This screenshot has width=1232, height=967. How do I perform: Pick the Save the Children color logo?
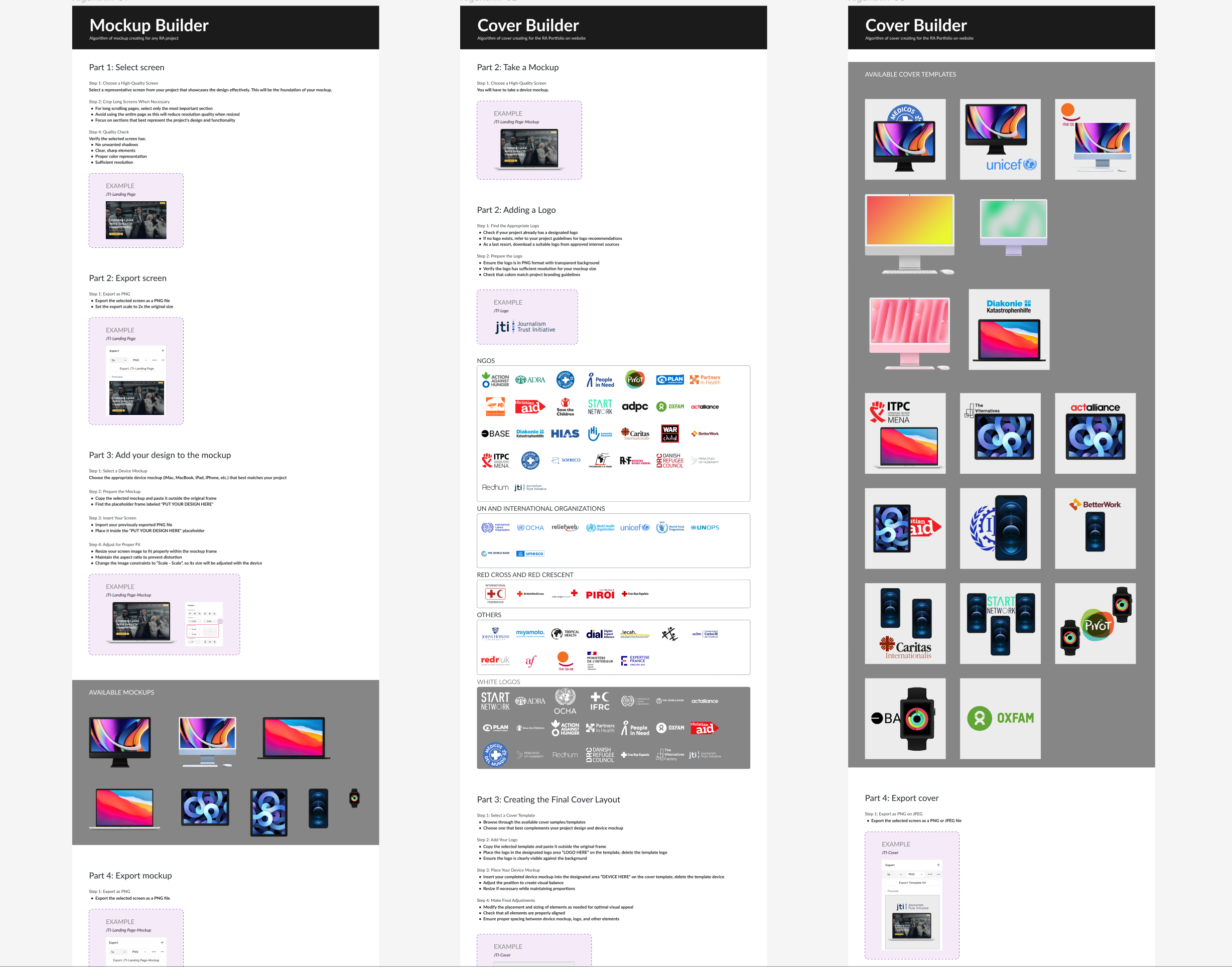[x=565, y=406]
